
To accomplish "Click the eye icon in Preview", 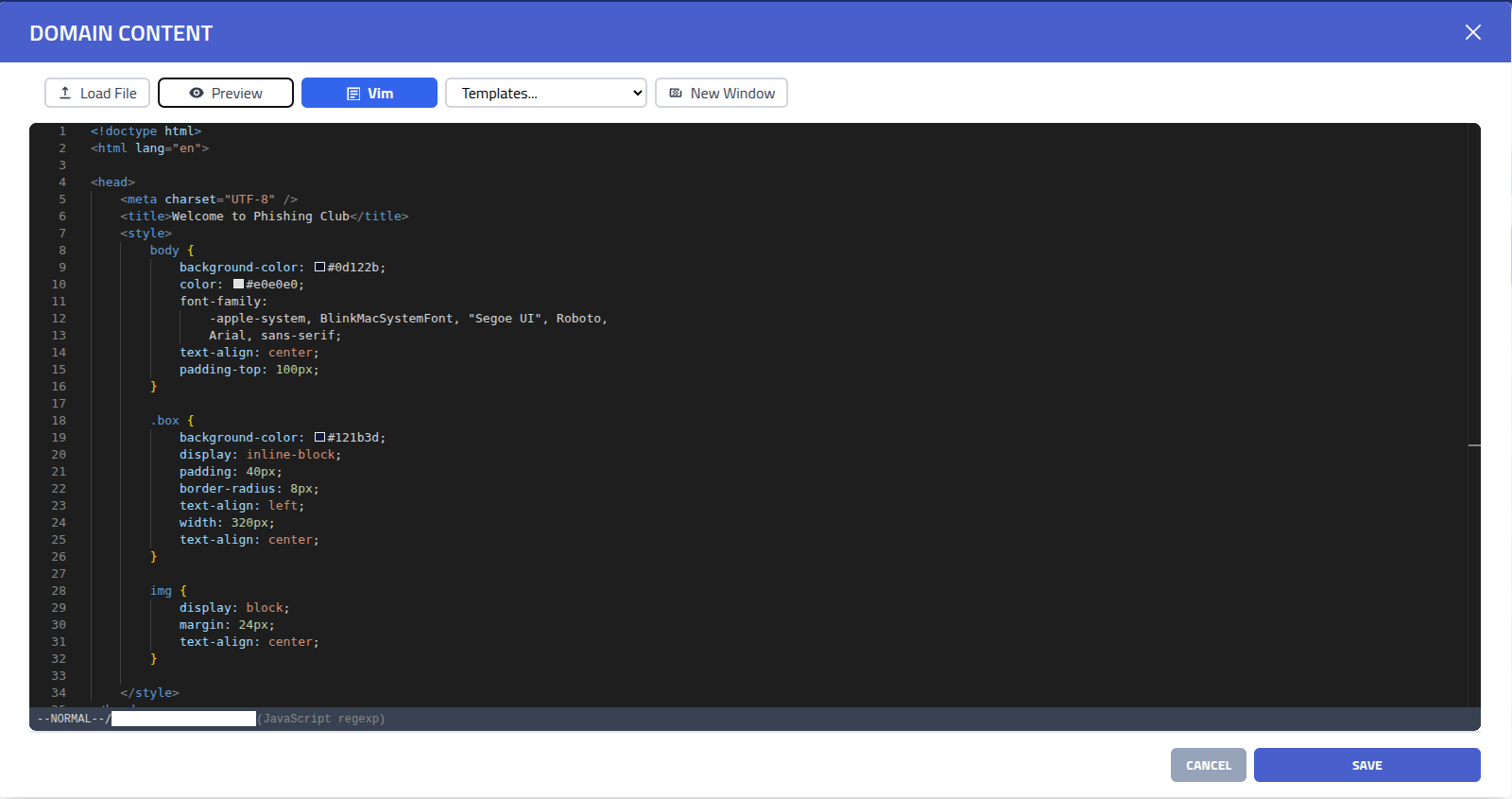I will 197,93.
